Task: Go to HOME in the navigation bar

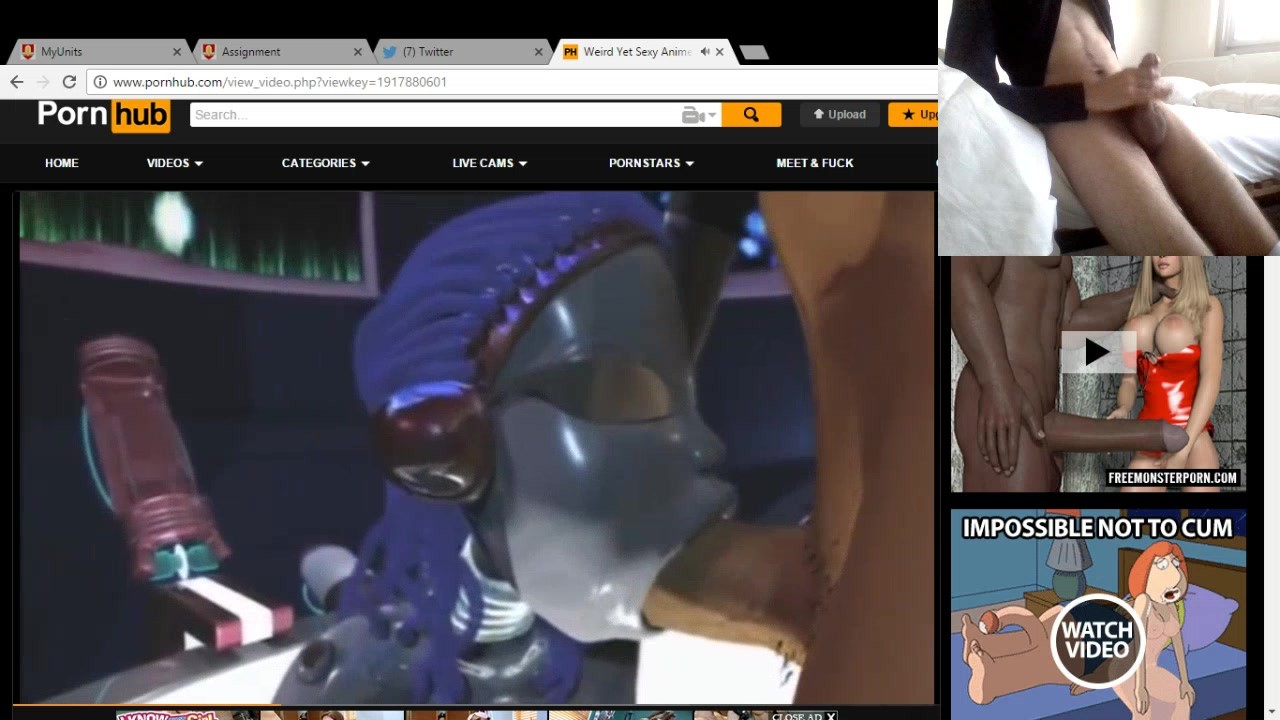Action: click(x=61, y=163)
